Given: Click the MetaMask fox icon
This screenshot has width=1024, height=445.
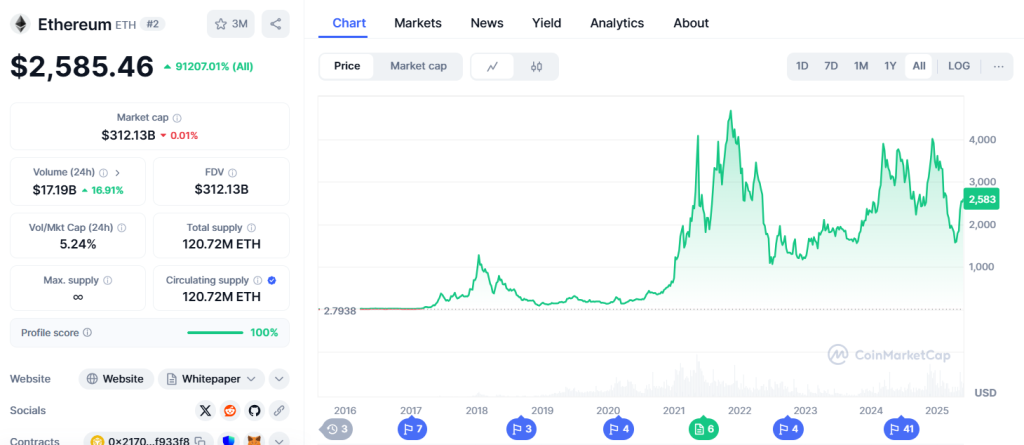Looking at the screenshot, I should pyautogui.click(x=254, y=440).
